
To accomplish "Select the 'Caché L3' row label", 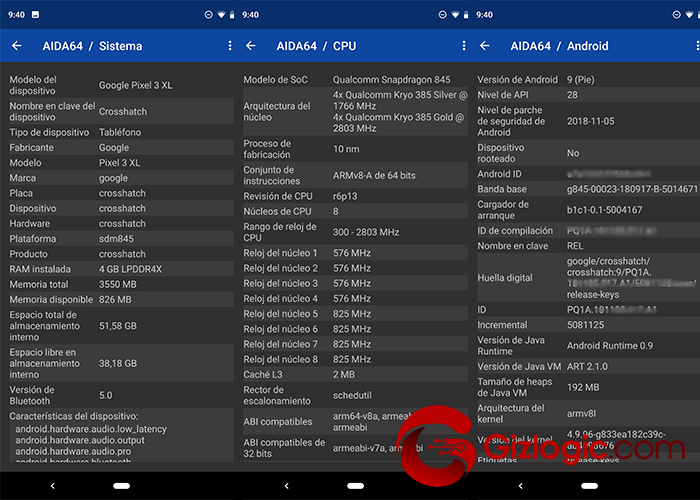I will click(x=263, y=375).
